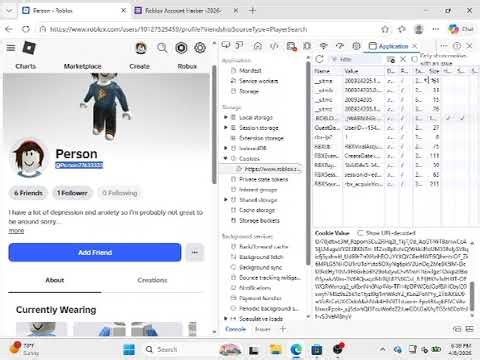Click the browser back arrow
The width and height of the screenshot is (480, 360).
coord(9,29)
